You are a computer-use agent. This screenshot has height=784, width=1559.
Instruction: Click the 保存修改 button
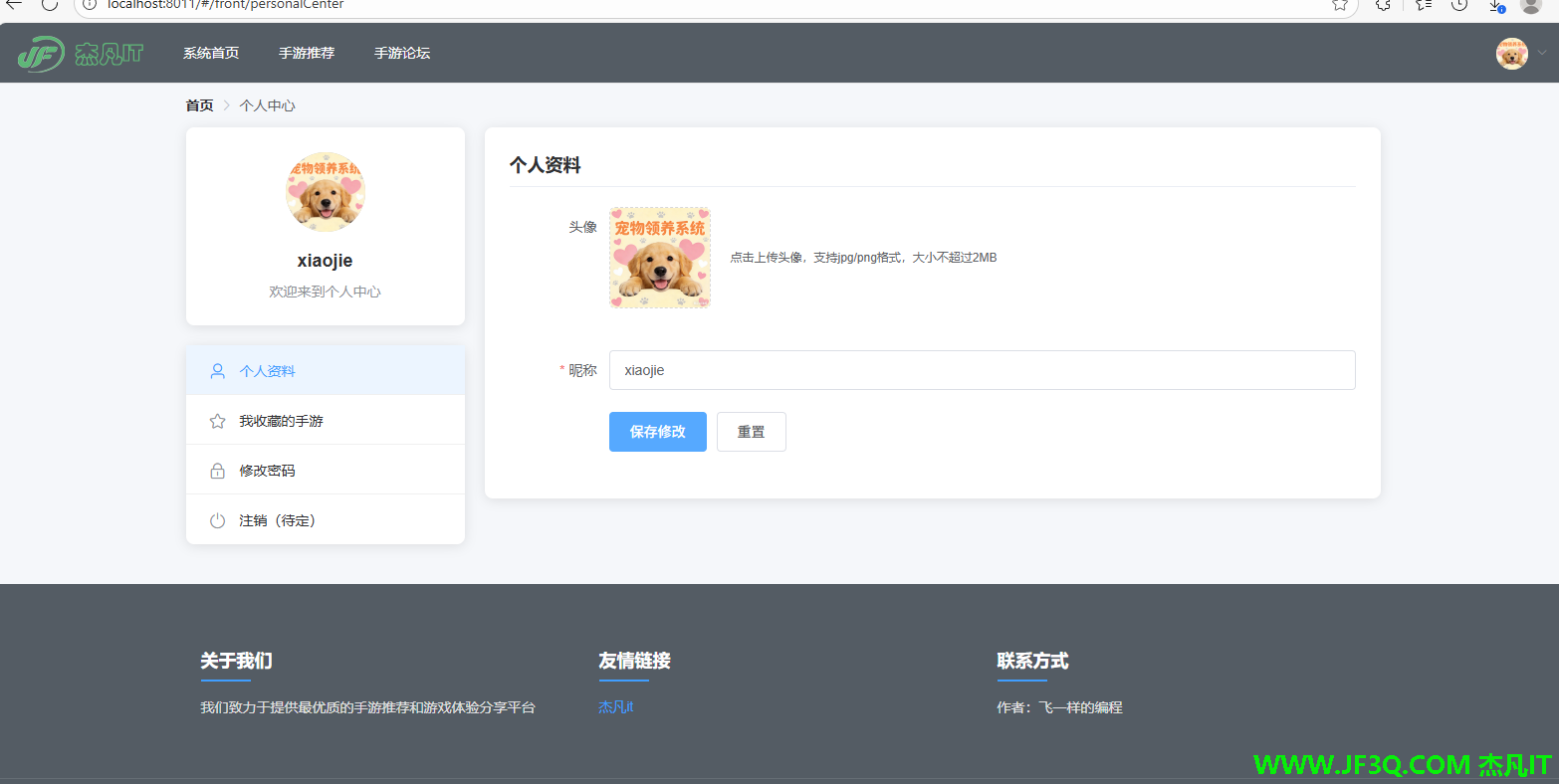(657, 431)
